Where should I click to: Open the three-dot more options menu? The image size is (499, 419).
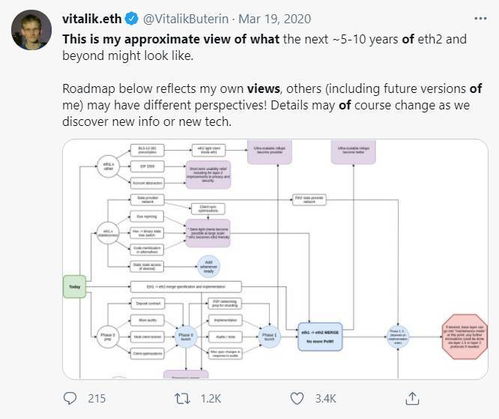point(480,19)
